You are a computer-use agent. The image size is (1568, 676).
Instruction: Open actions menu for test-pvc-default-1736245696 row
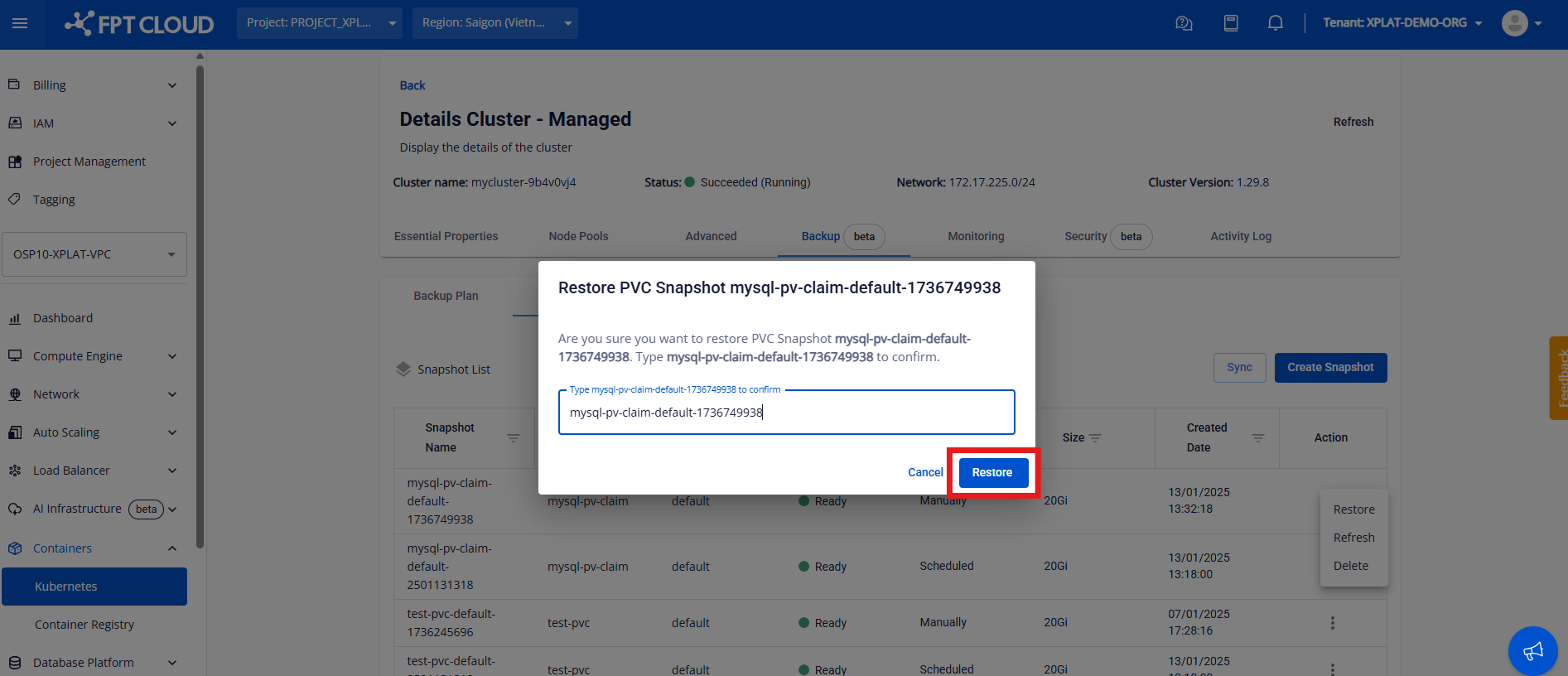1332,623
